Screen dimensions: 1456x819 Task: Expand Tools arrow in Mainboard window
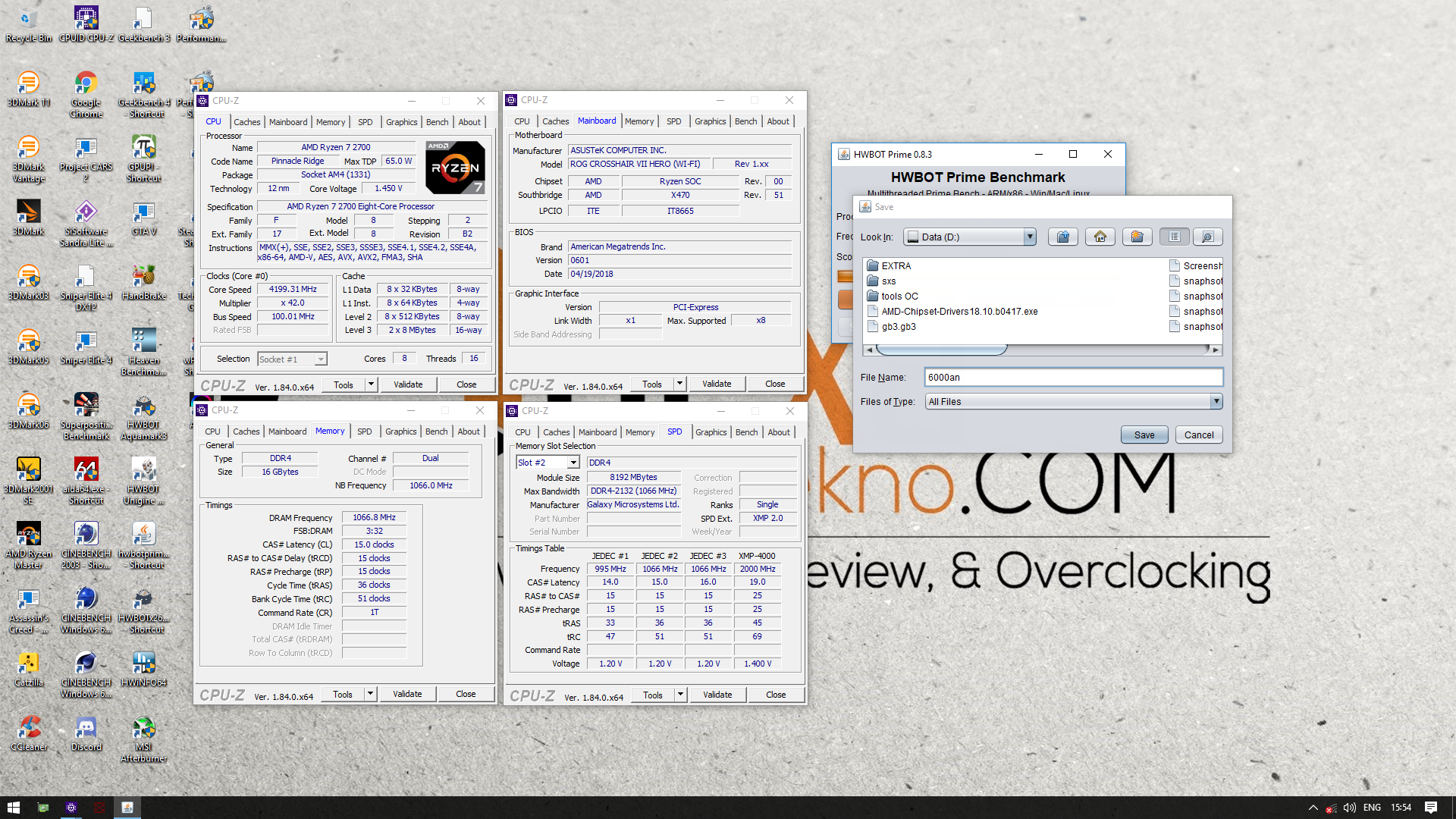[x=679, y=384]
